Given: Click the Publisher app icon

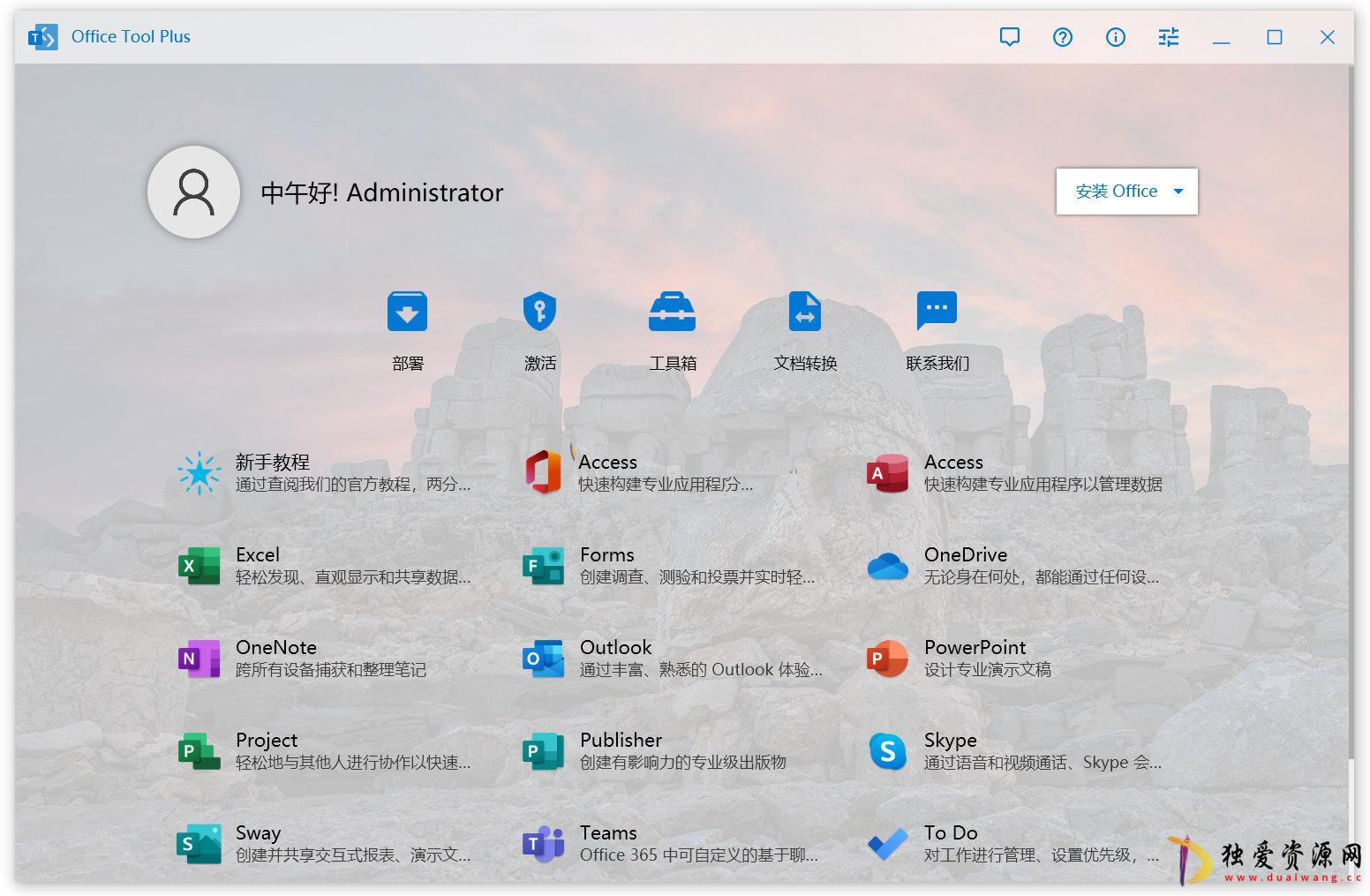Looking at the screenshot, I should tap(543, 751).
